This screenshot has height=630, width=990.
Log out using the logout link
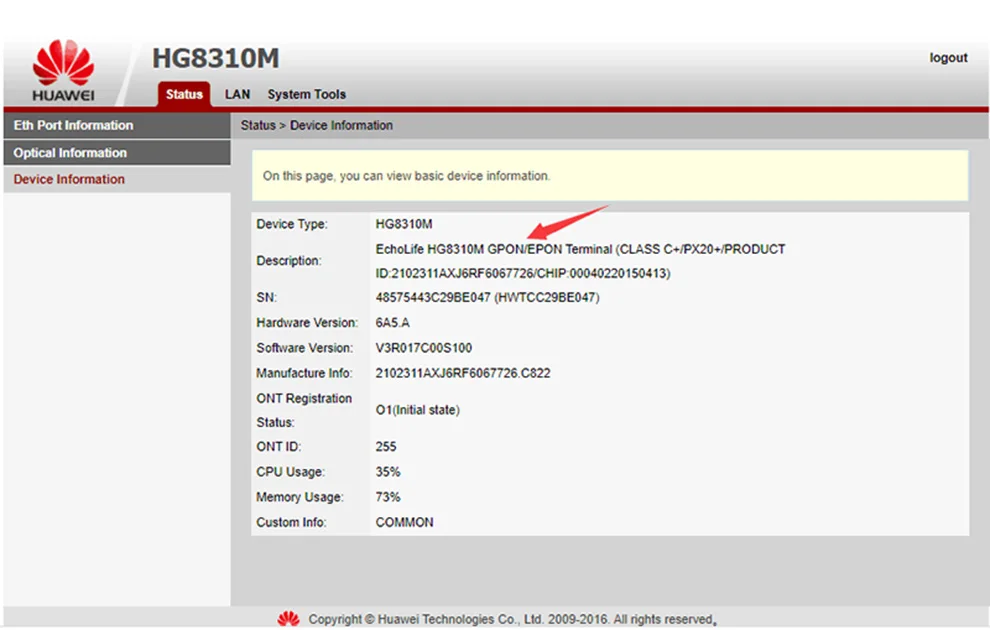[948, 57]
